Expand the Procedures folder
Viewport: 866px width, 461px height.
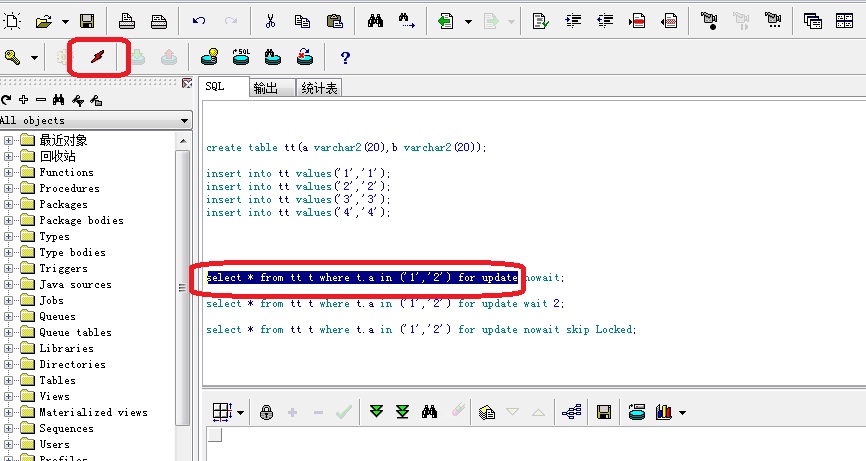(8, 188)
